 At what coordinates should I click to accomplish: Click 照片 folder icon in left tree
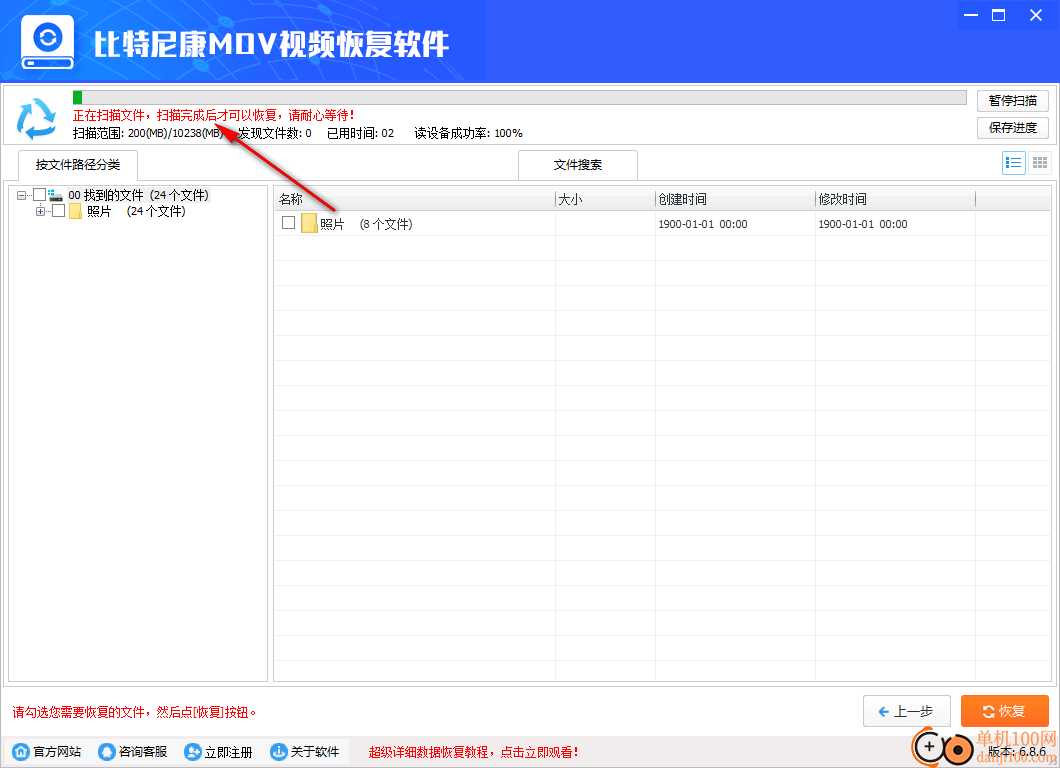(x=75, y=212)
